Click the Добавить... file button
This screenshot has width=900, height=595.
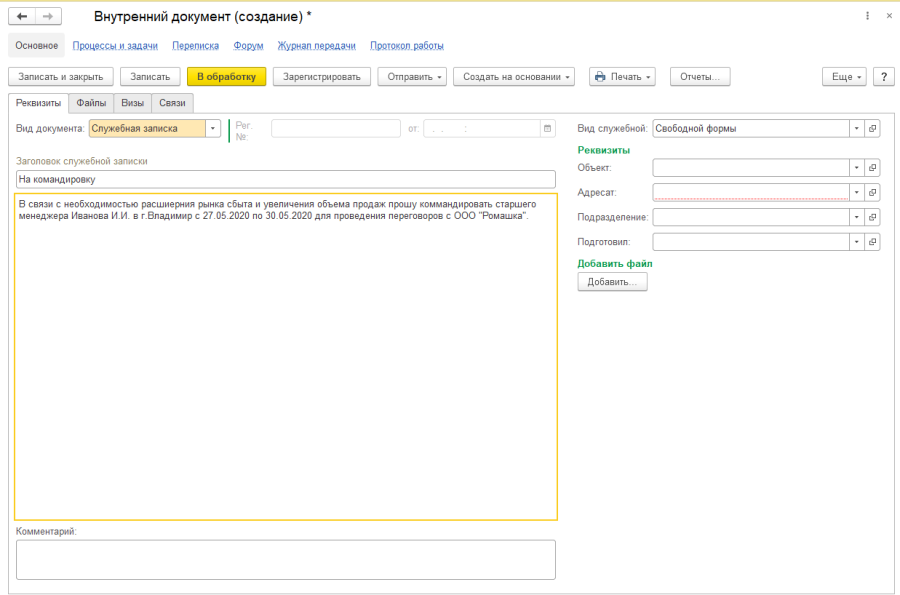click(613, 282)
